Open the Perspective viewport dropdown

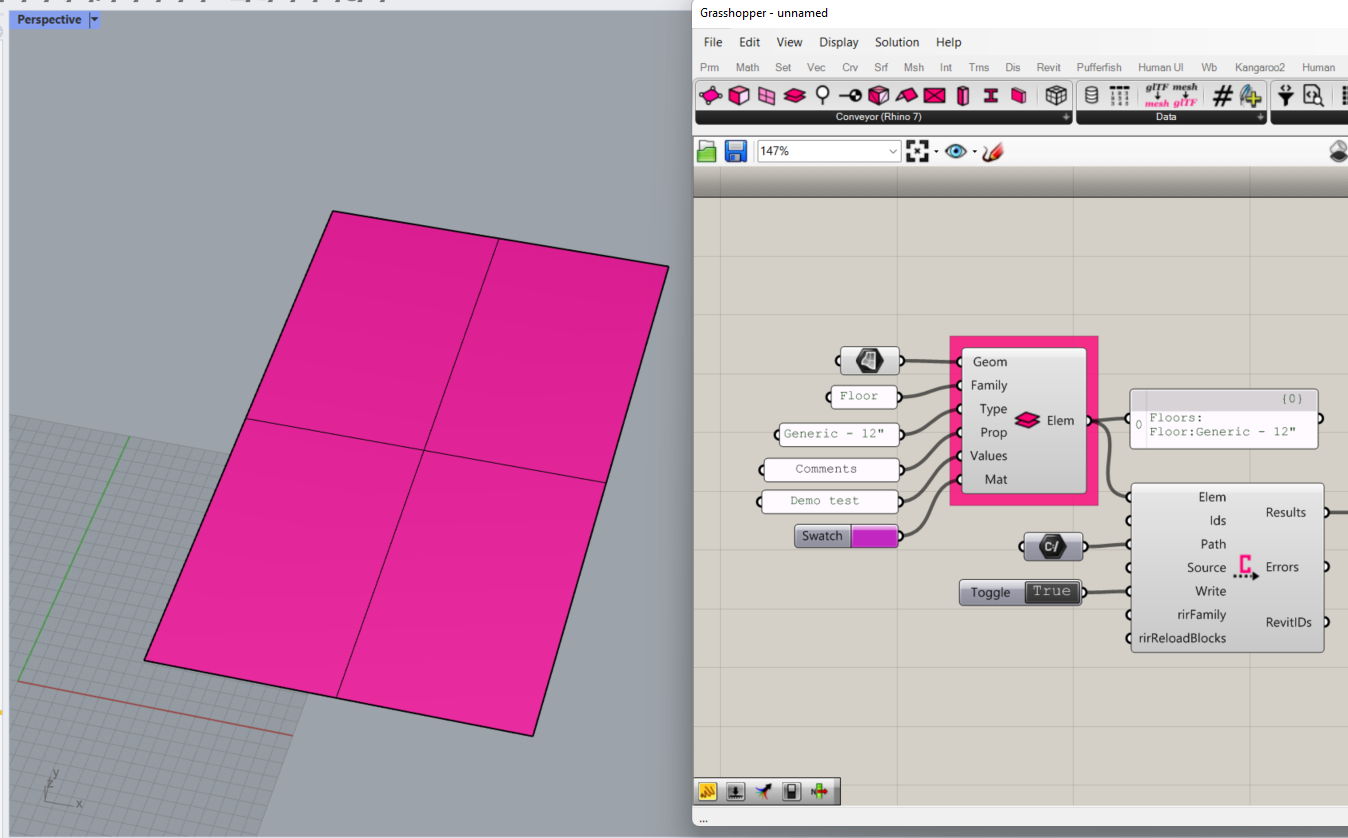tap(94, 19)
